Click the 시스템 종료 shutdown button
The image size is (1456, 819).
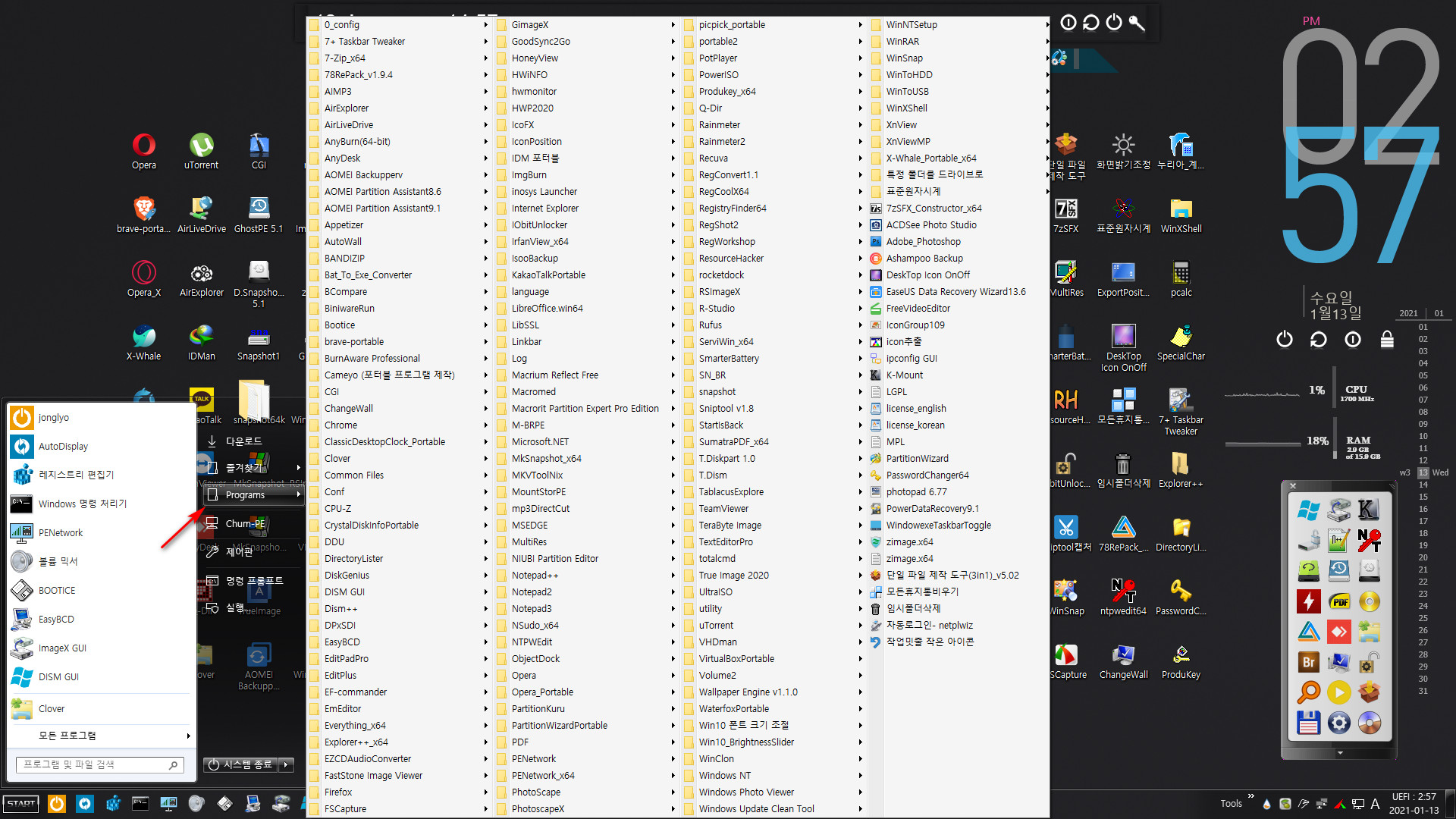[x=241, y=764]
